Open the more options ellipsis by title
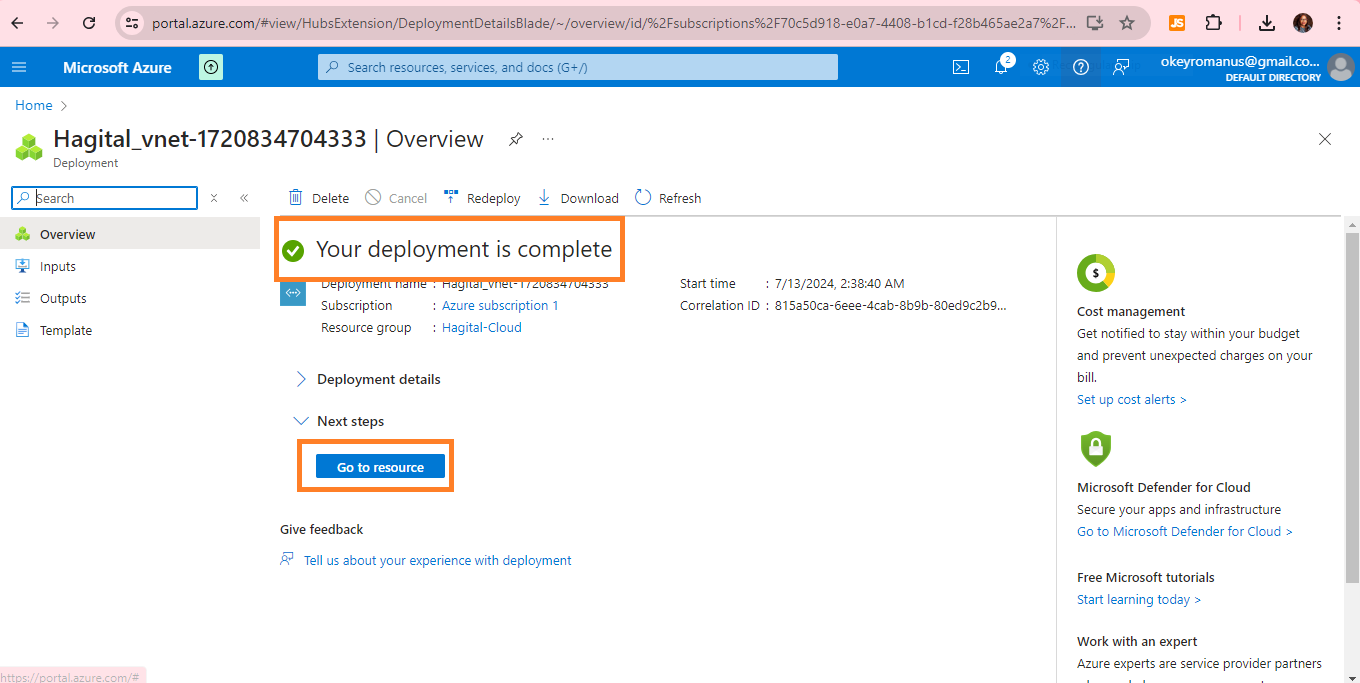Screen dimensions: 1360x683 (548, 139)
